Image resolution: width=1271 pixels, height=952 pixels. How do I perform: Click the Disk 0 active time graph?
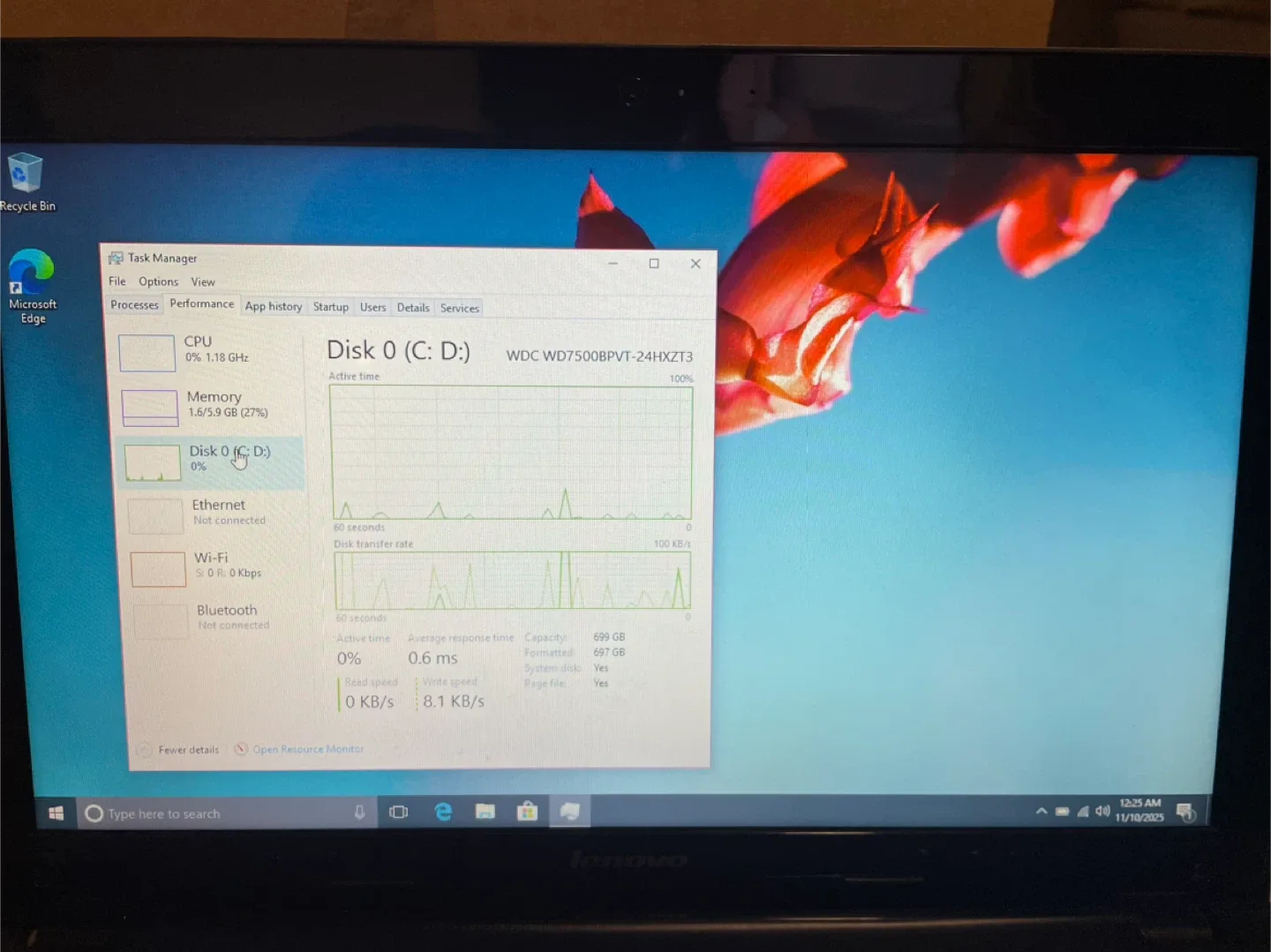click(512, 450)
